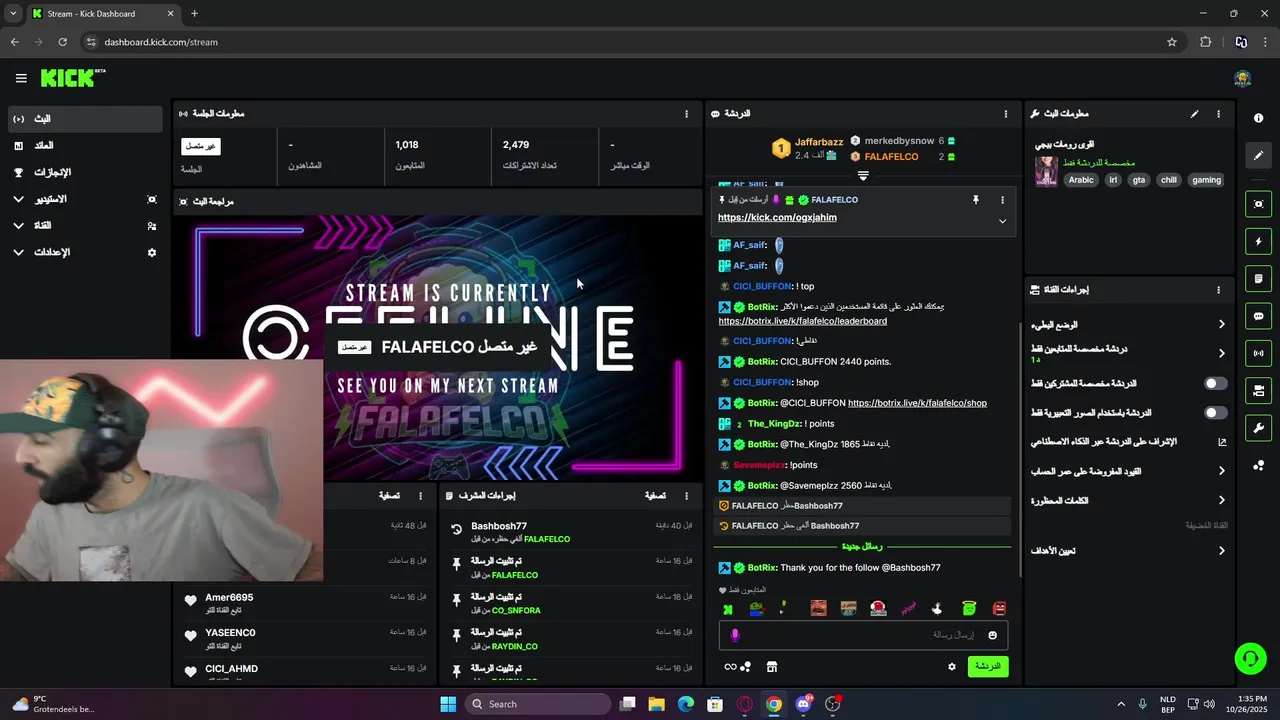
Task: Click the pencil edit icon in right sidebar
Action: coord(1258,155)
